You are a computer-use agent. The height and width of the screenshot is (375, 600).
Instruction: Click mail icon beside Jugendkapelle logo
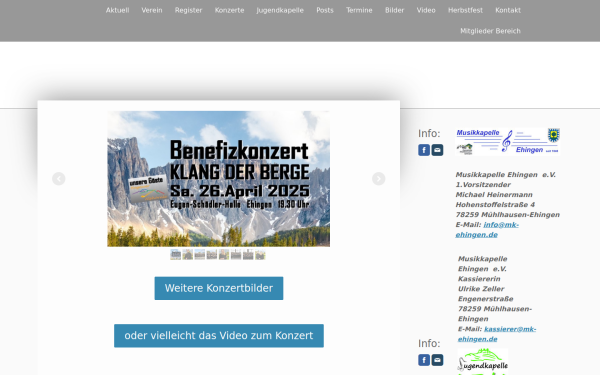click(x=437, y=360)
